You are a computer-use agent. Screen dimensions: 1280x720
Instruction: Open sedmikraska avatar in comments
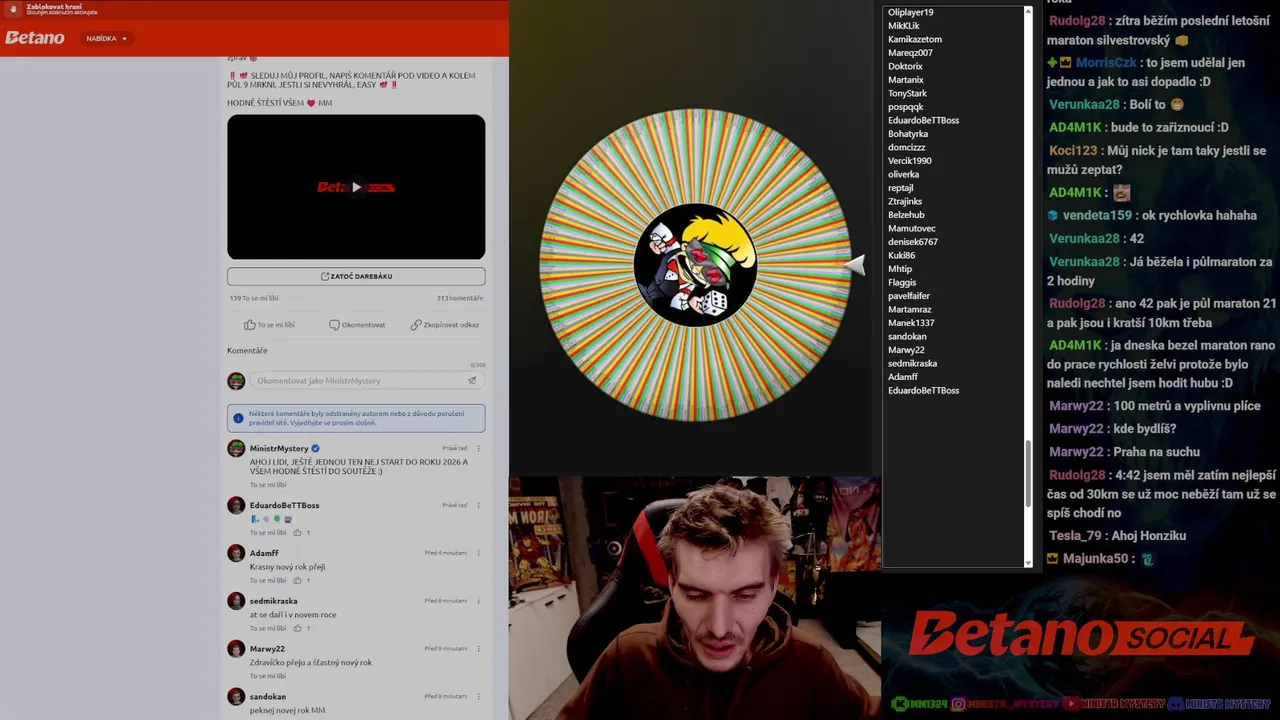[x=236, y=601]
